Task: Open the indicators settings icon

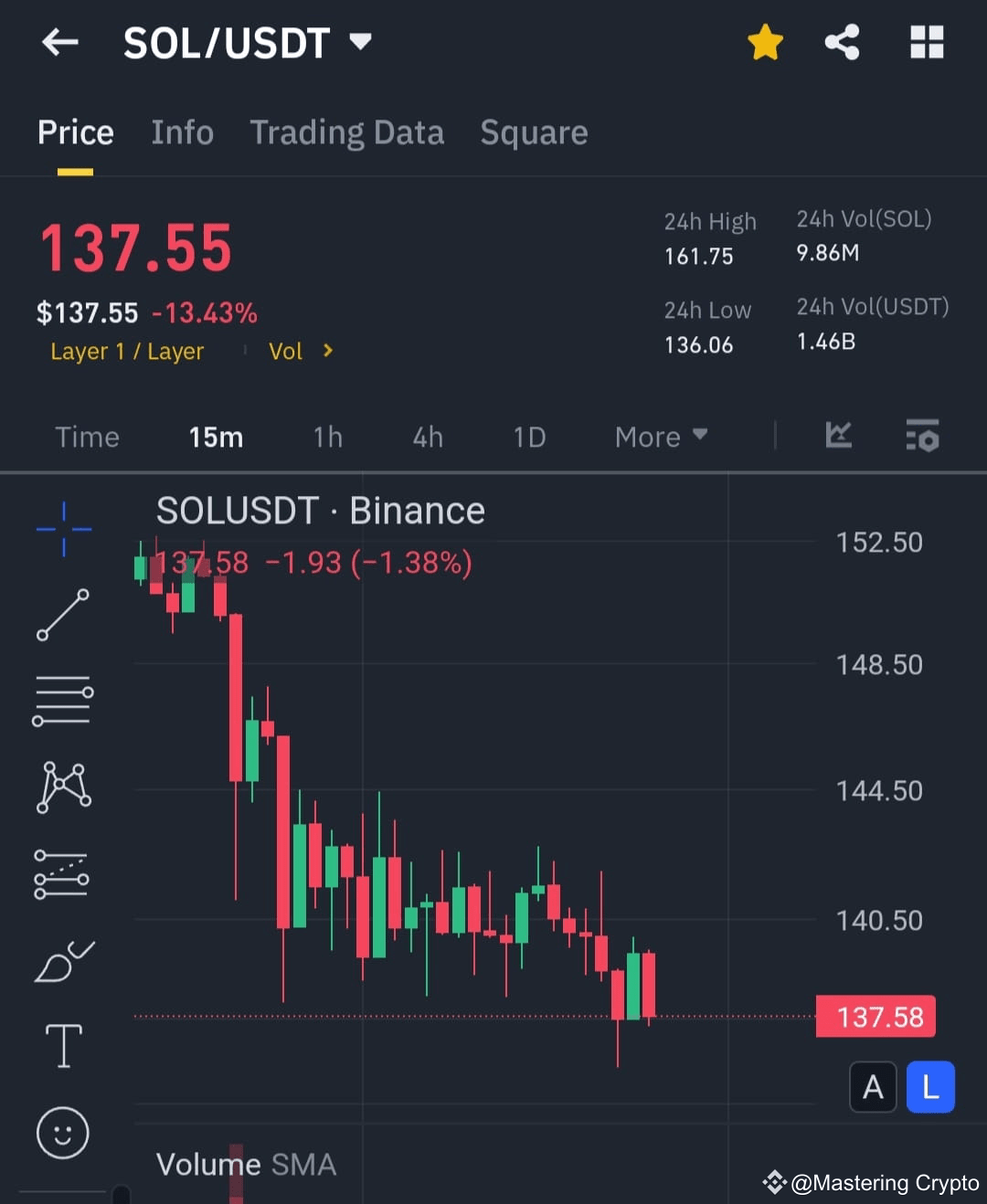Action: pos(922,437)
